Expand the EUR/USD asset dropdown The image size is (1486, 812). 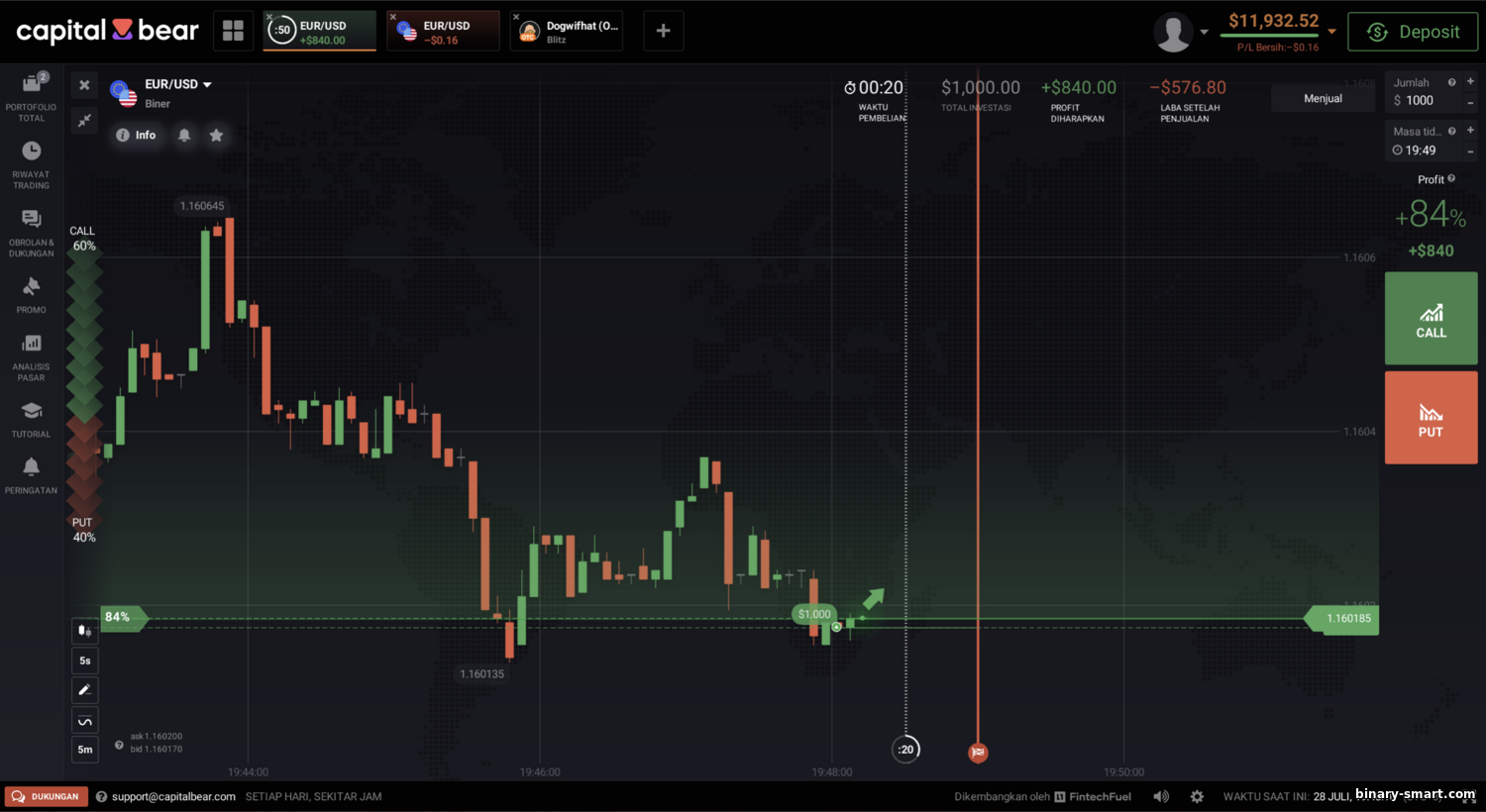click(x=207, y=85)
